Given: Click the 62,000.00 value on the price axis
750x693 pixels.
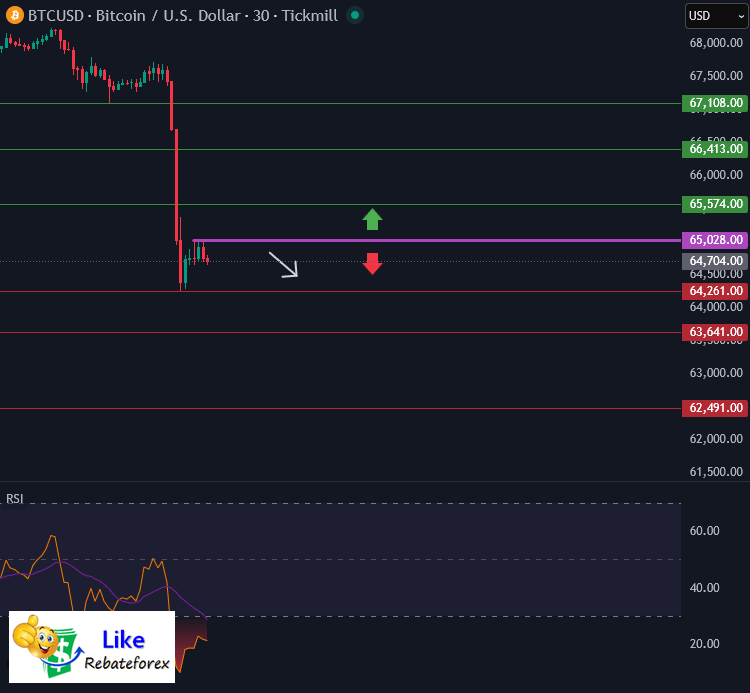Looking at the screenshot, I should tap(716, 439).
